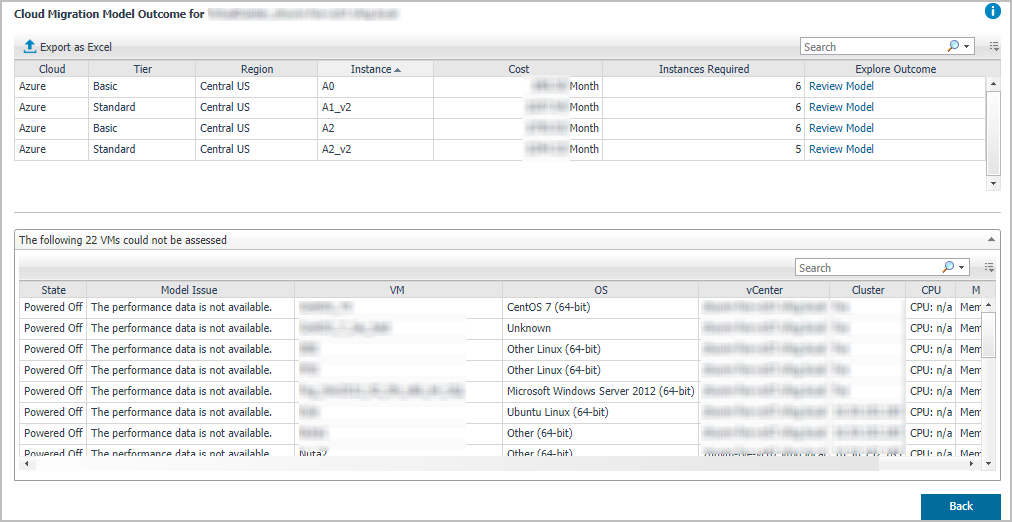Sort by VM column header
Screen dimensions: 1012x522
point(398,290)
